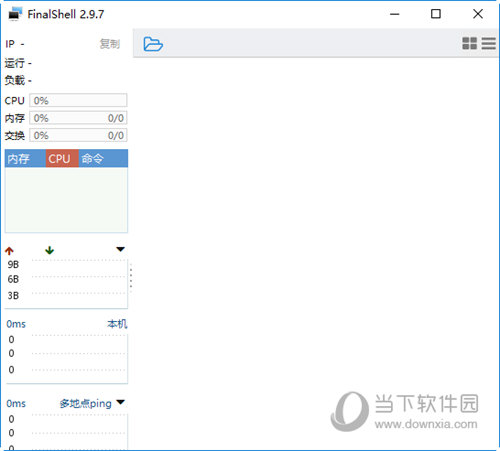This screenshot has height=451, width=500.
Task: Open the hamburger menu icon
Action: 489,43
